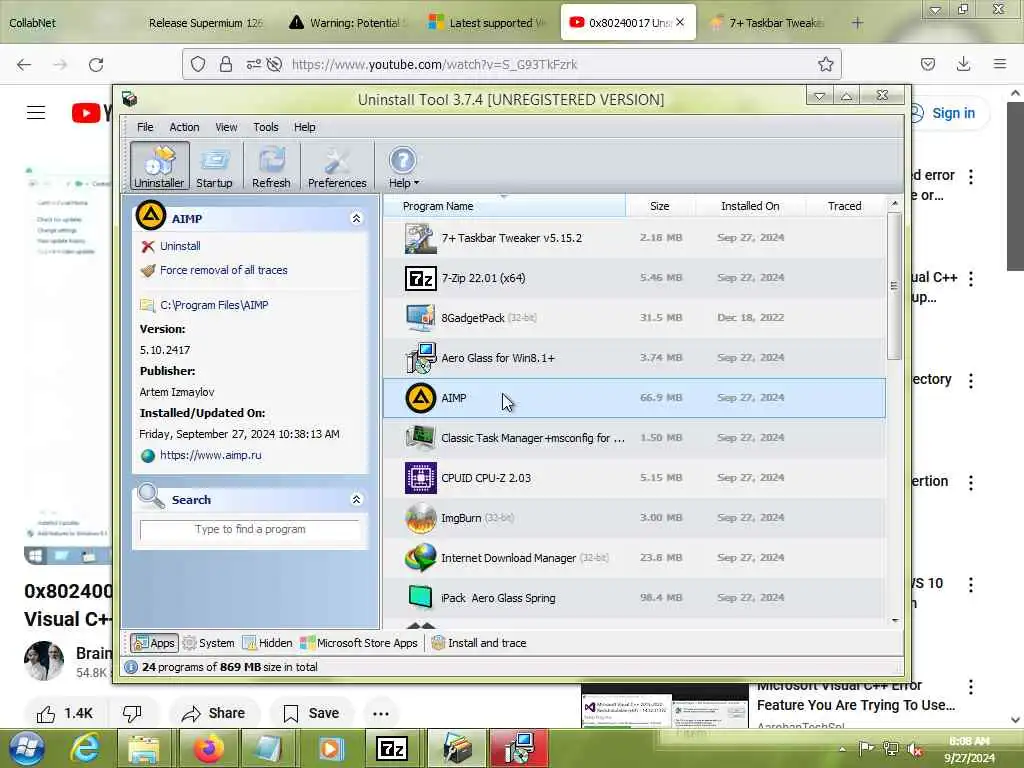
Task: Switch to 7+ Taskbar Tweaker browser tab
Action: [x=768, y=23]
